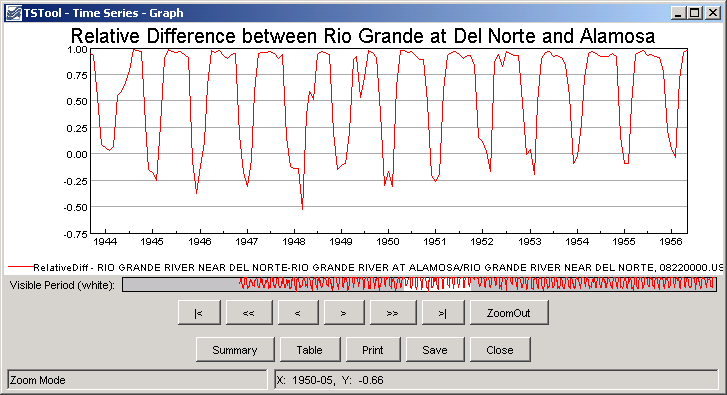The height and width of the screenshot is (395, 727).
Task: Maximize the TSTool graph window
Action: pos(695,13)
